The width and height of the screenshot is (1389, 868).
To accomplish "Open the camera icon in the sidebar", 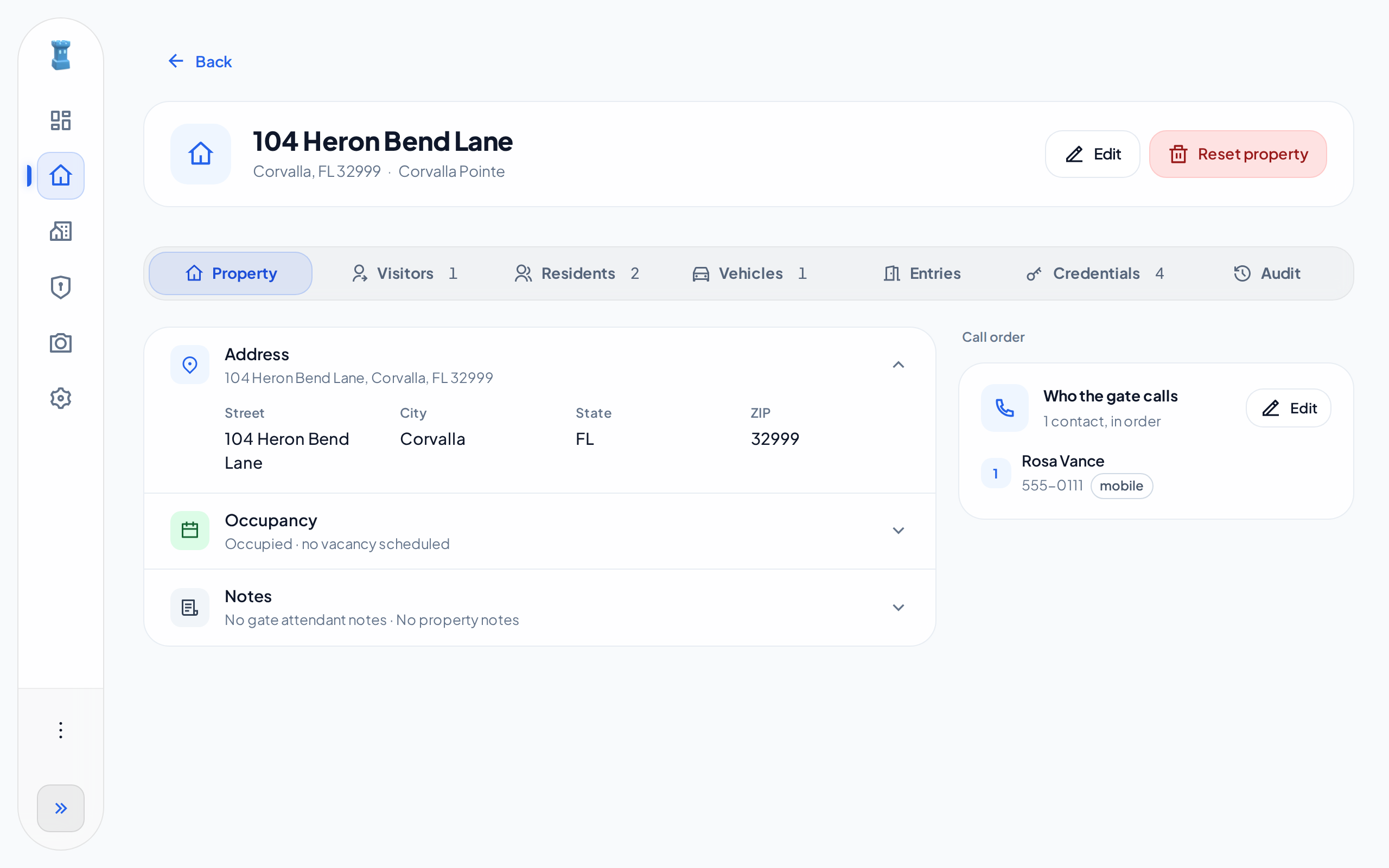I will coord(60,343).
